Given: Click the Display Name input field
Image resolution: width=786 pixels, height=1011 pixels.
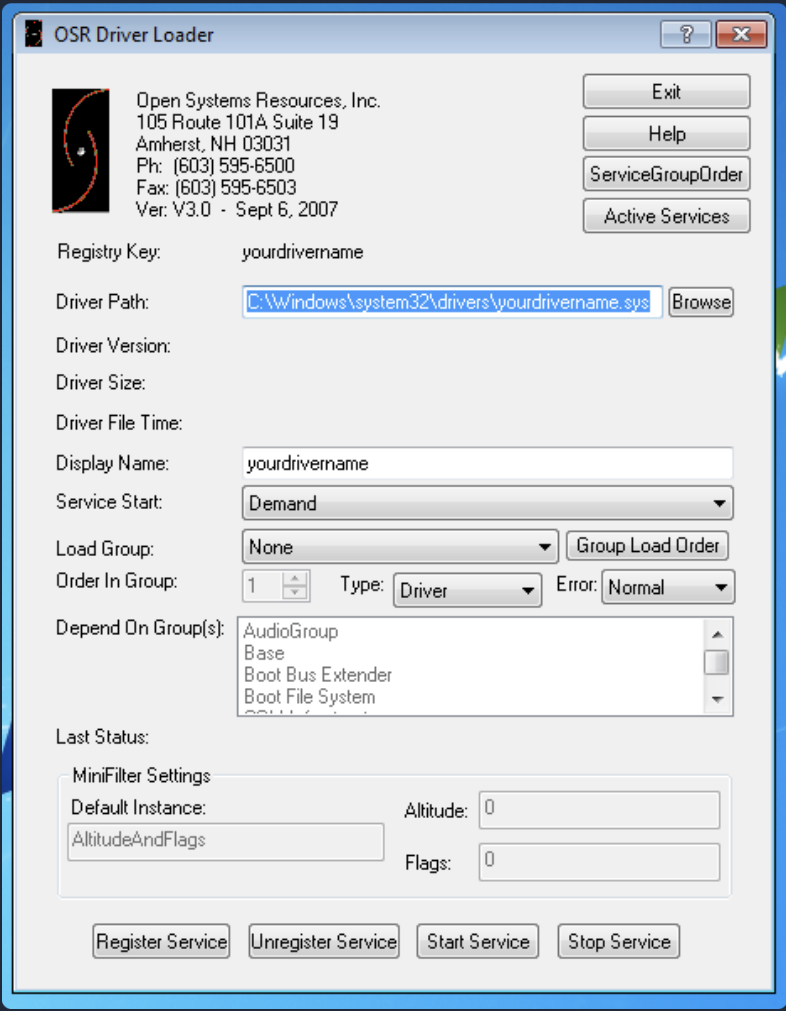Looking at the screenshot, I should coord(487,464).
